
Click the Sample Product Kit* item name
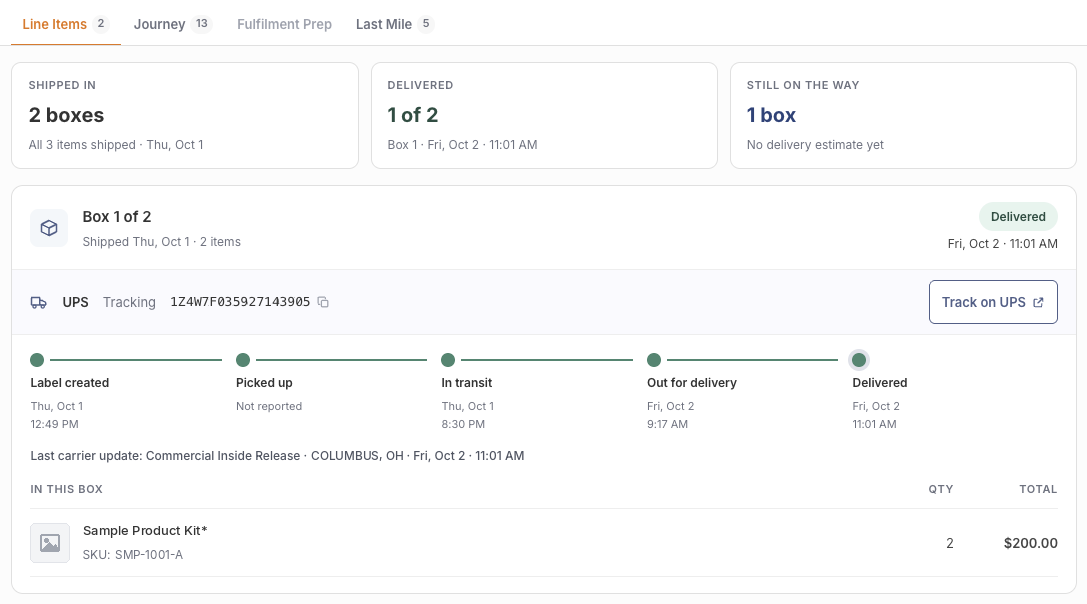(145, 530)
